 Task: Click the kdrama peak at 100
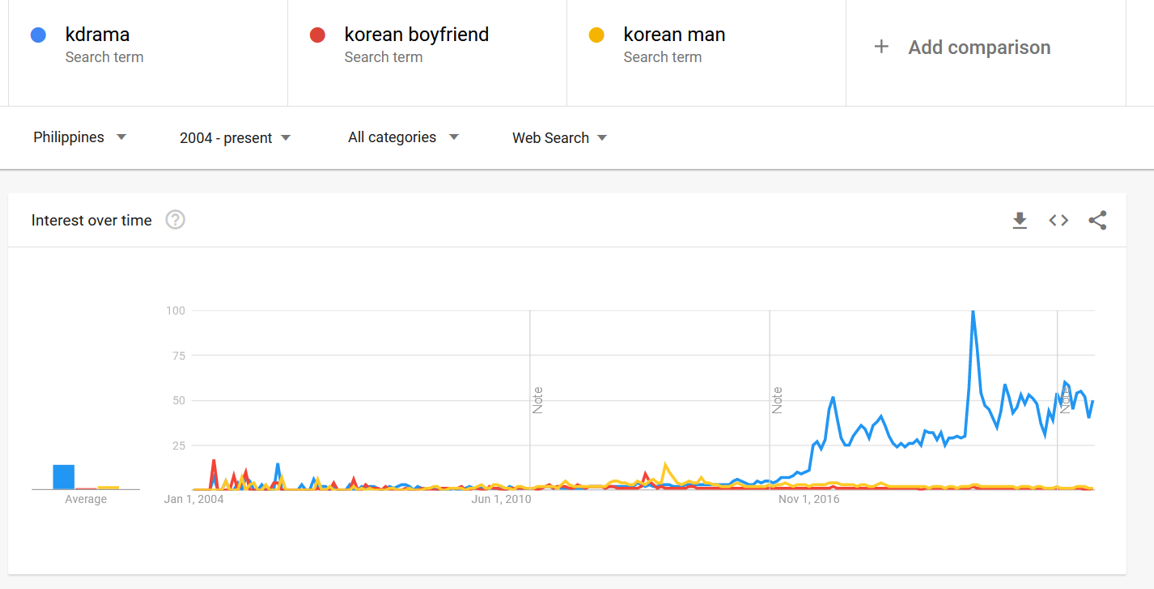coord(973,311)
